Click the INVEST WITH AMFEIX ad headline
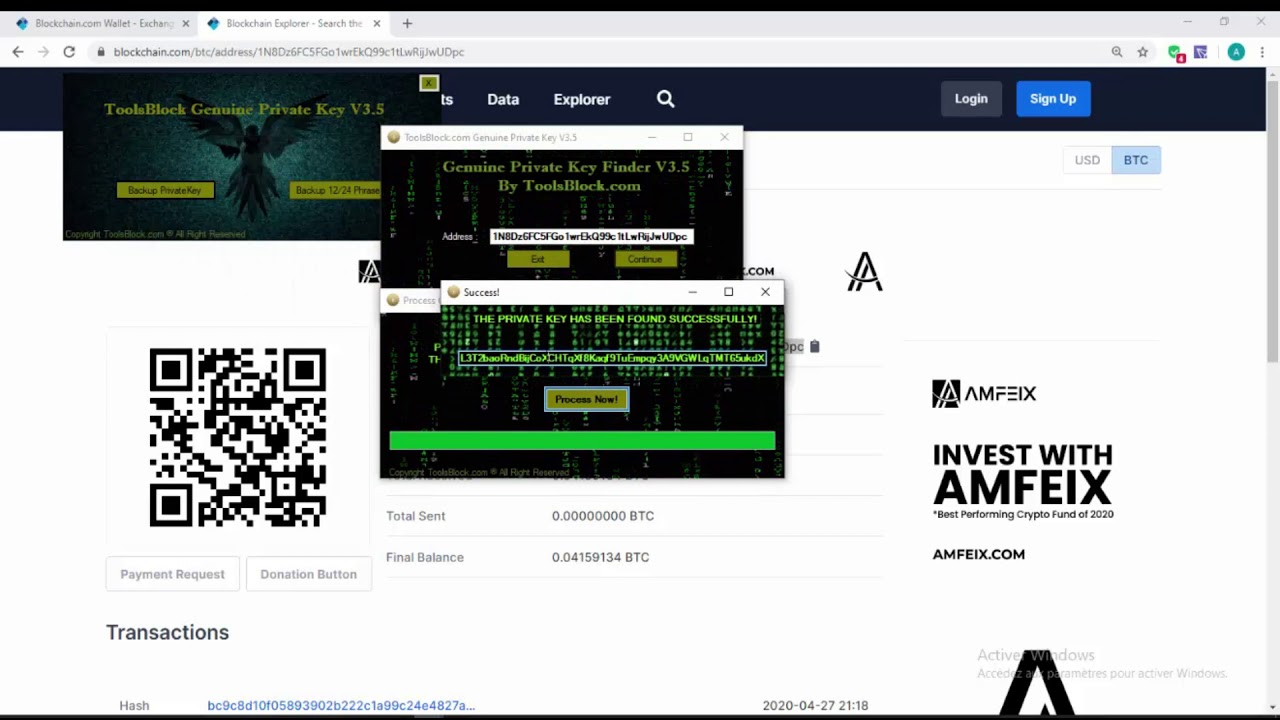 pos(1022,475)
